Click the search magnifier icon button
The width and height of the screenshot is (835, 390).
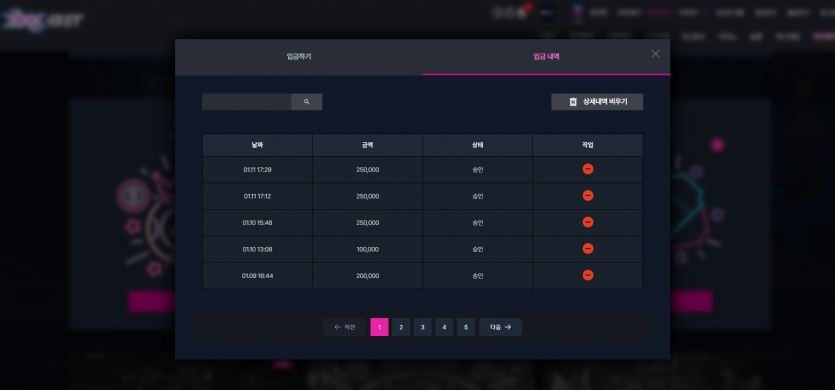click(x=306, y=102)
